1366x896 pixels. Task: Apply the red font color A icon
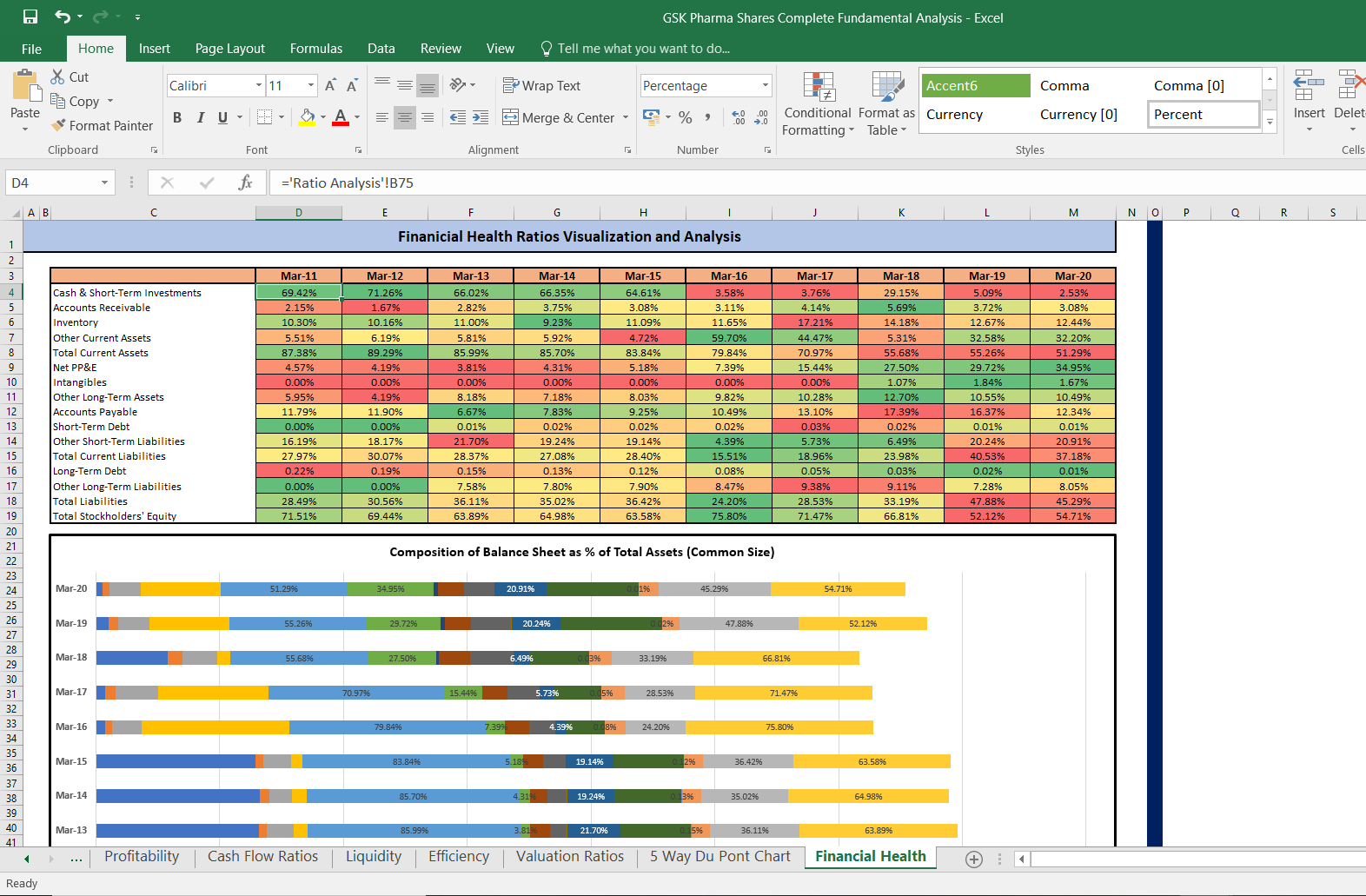click(341, 117)
